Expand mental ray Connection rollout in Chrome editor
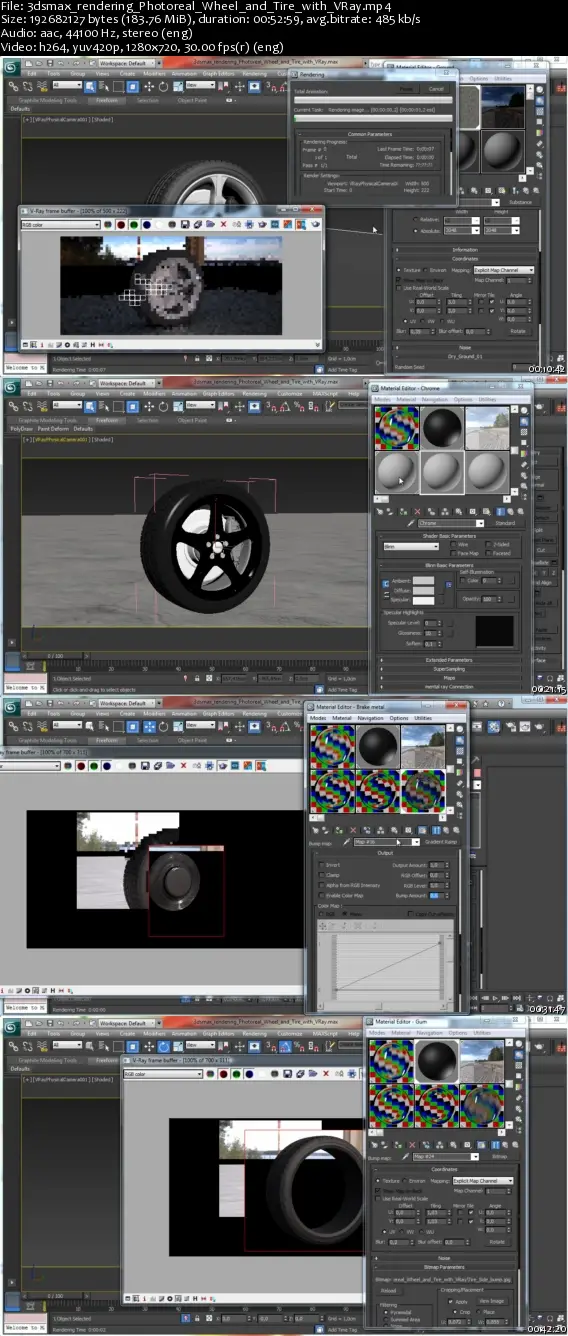Screen dimensions: 568x1336 pos(449,687)
